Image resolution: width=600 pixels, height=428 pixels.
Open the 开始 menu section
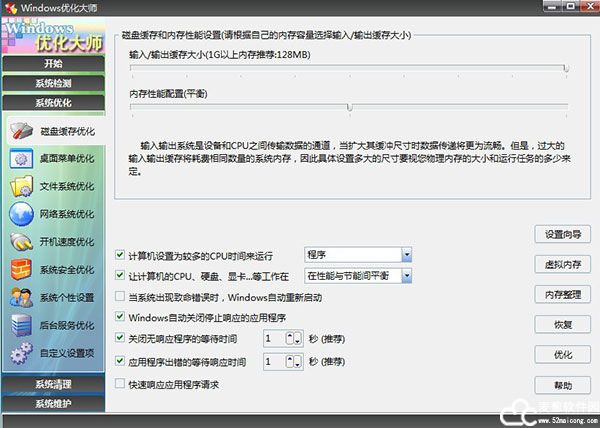click(53, 63)
